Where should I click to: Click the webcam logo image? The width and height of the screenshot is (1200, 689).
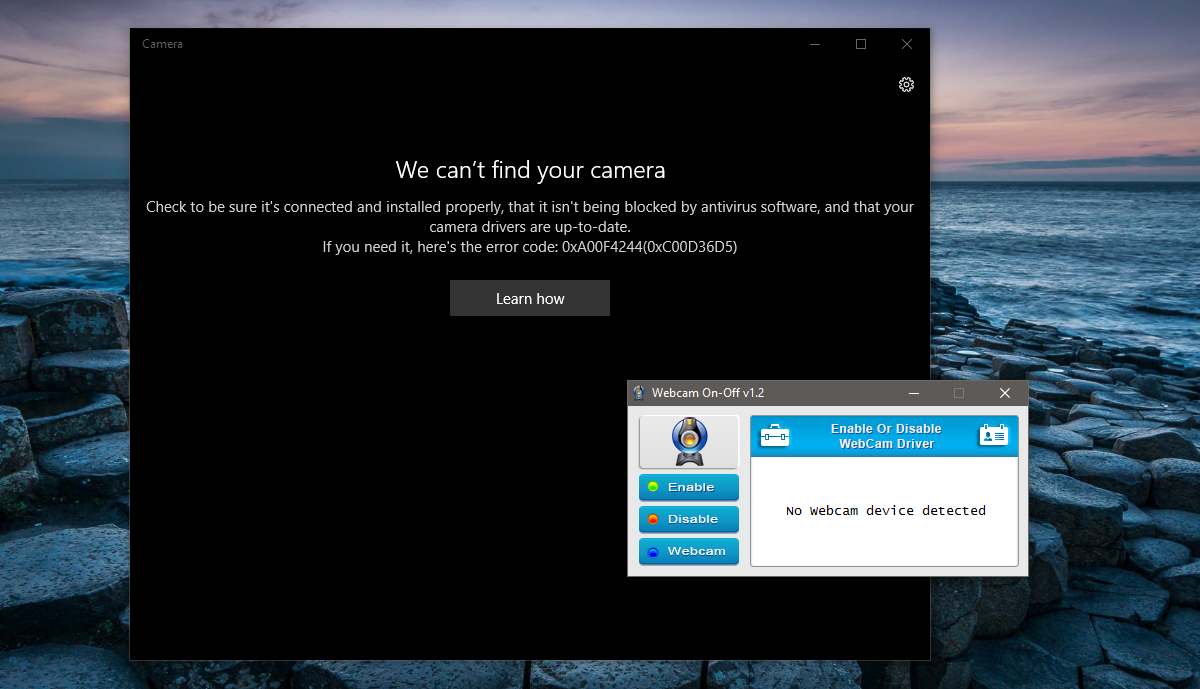click(x=688, y=441)
